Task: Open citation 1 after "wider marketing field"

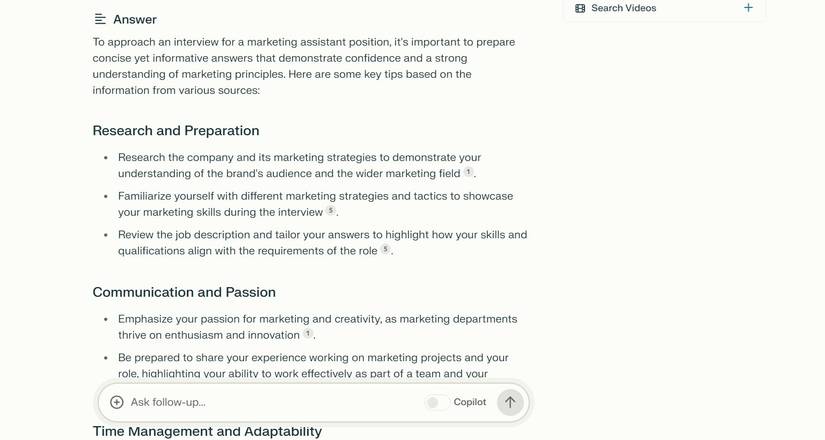Action: click(x=468, y=172)
